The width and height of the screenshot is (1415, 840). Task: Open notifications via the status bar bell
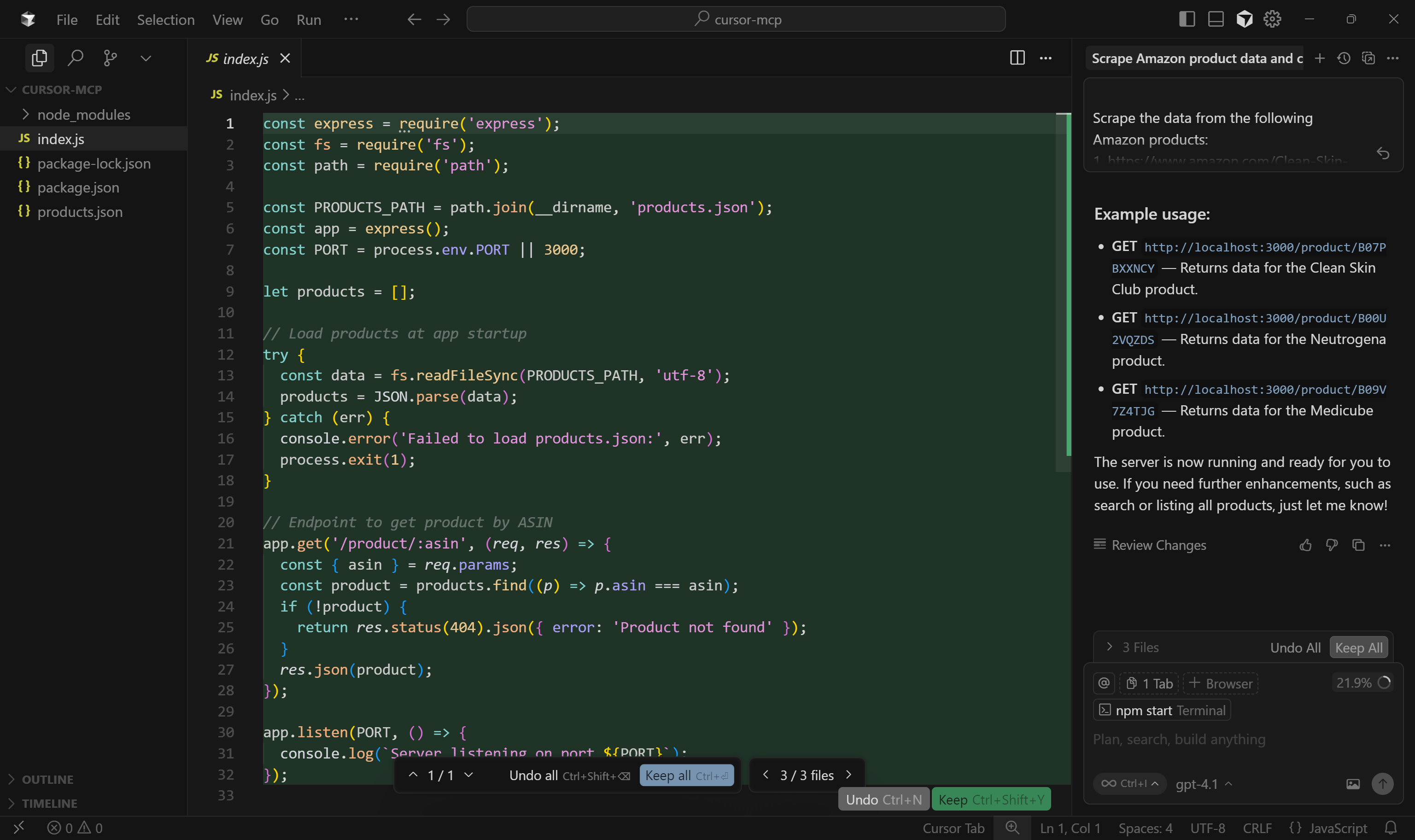pos(1393,828)
